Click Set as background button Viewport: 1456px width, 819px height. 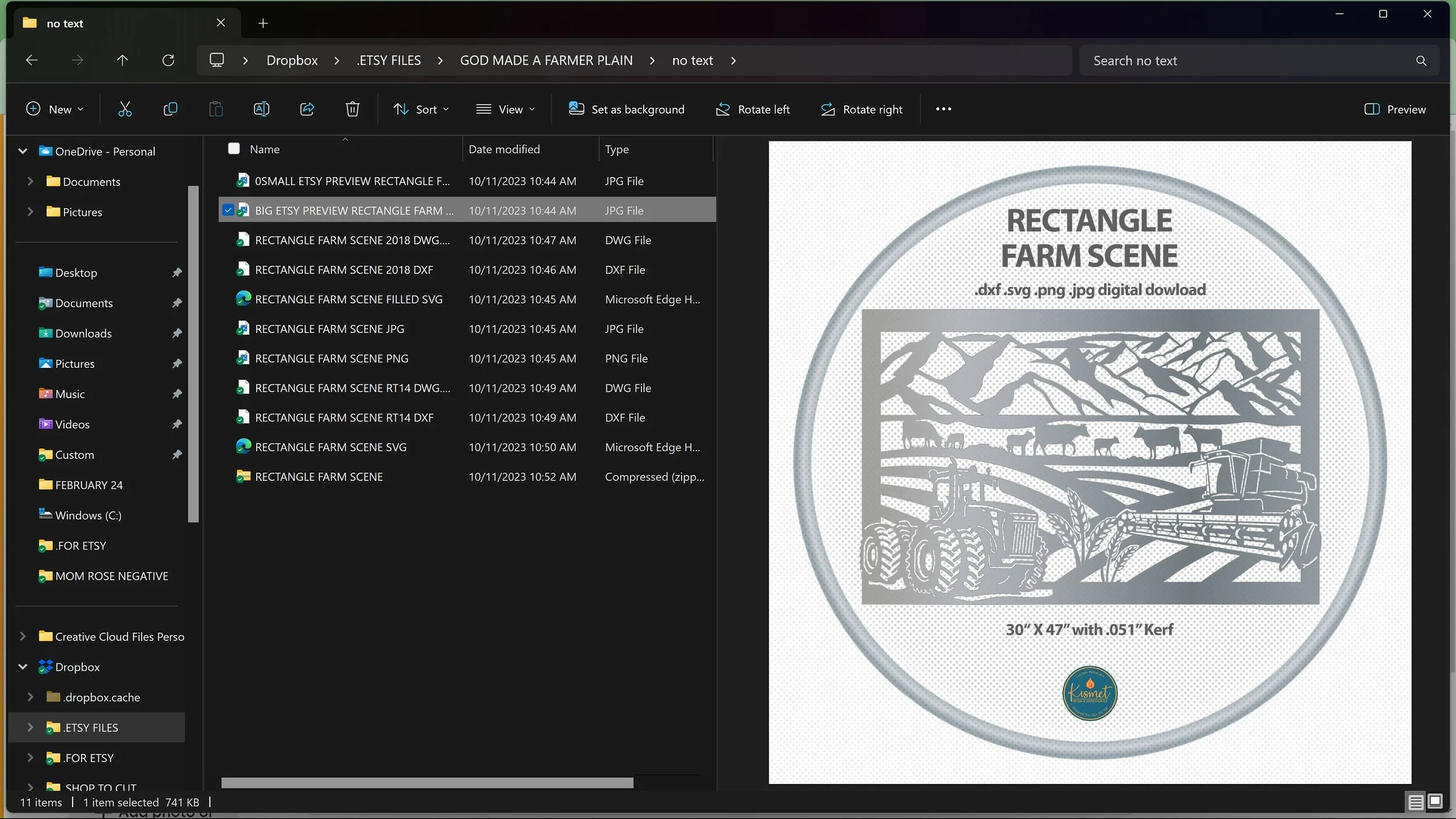627,109
